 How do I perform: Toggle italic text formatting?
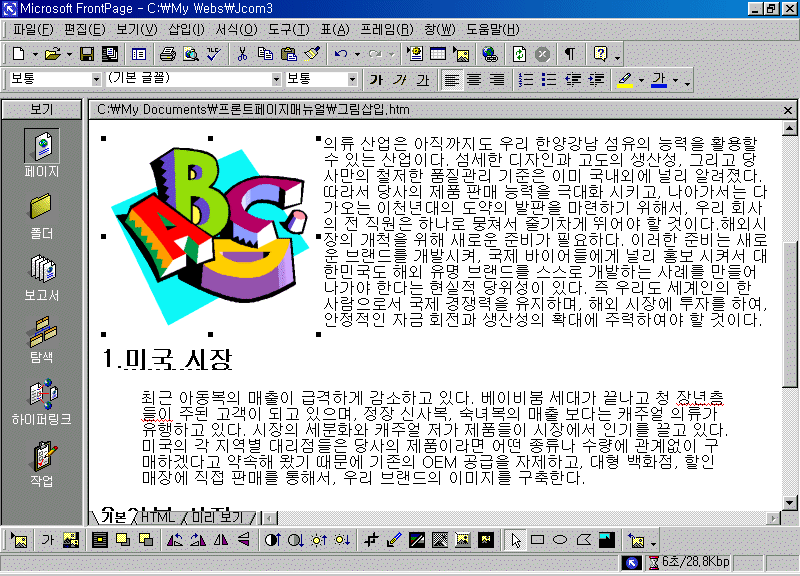(399, 79)
